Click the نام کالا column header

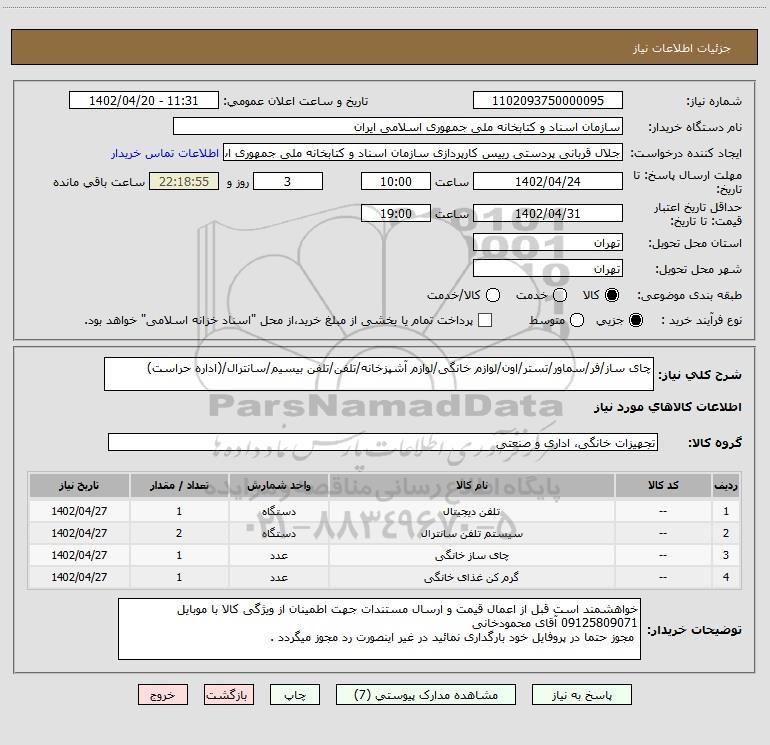[x=471, y=485]
